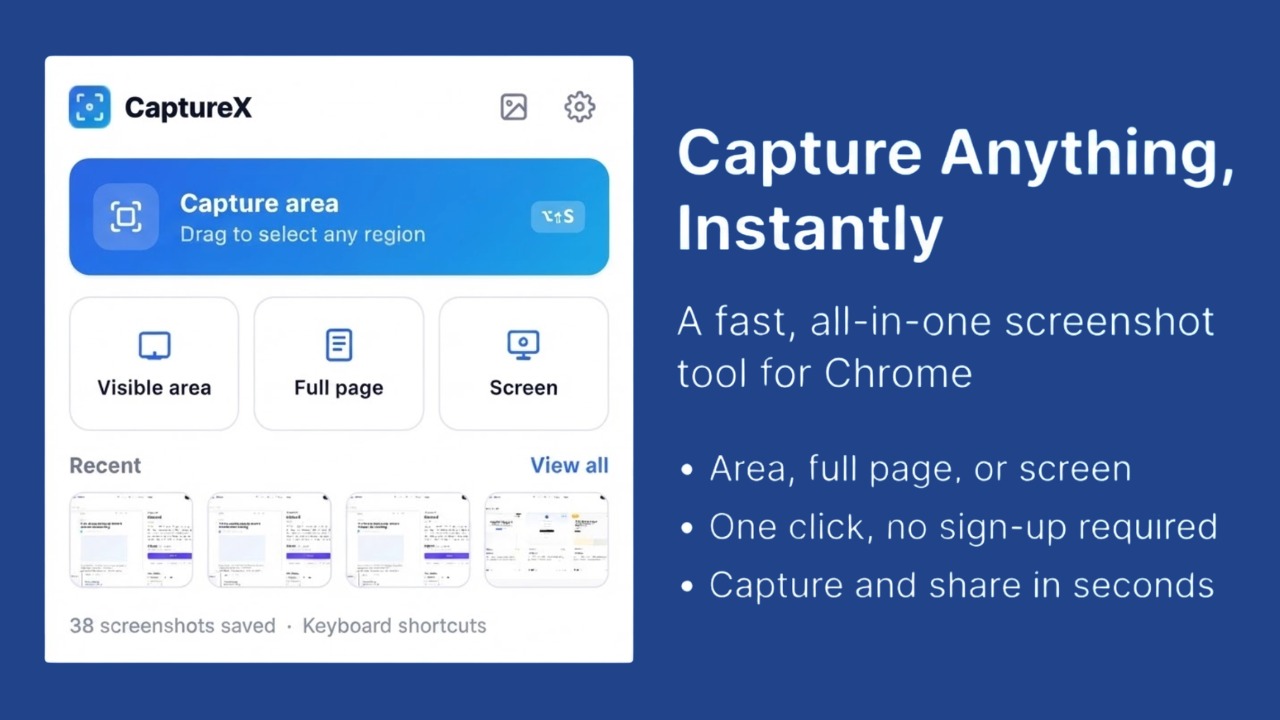
Task: Click the "One click, no sign-up required" bullet
Action: click(x=963, y=527)
